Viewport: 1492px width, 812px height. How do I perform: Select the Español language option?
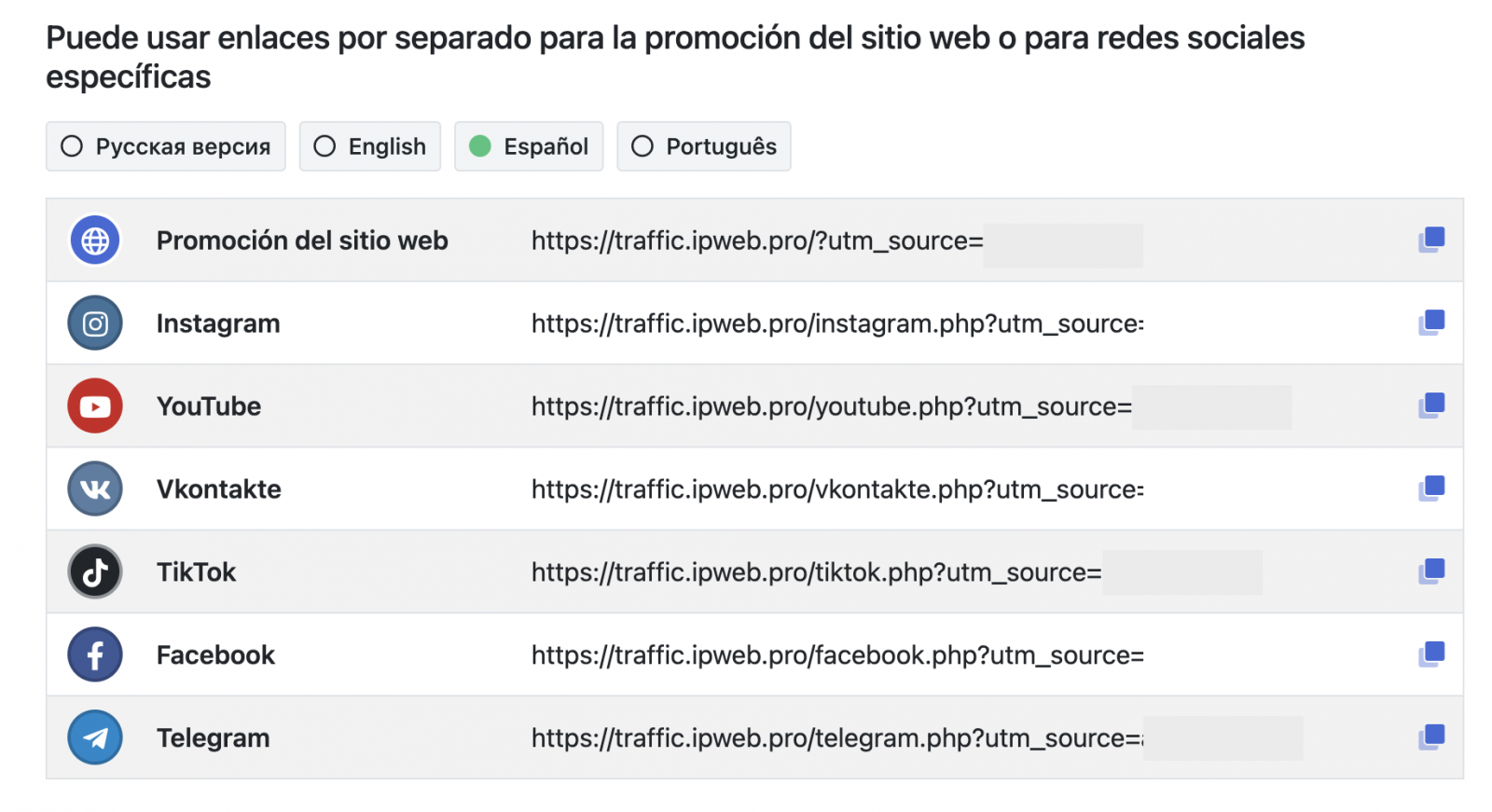point(529,146)
